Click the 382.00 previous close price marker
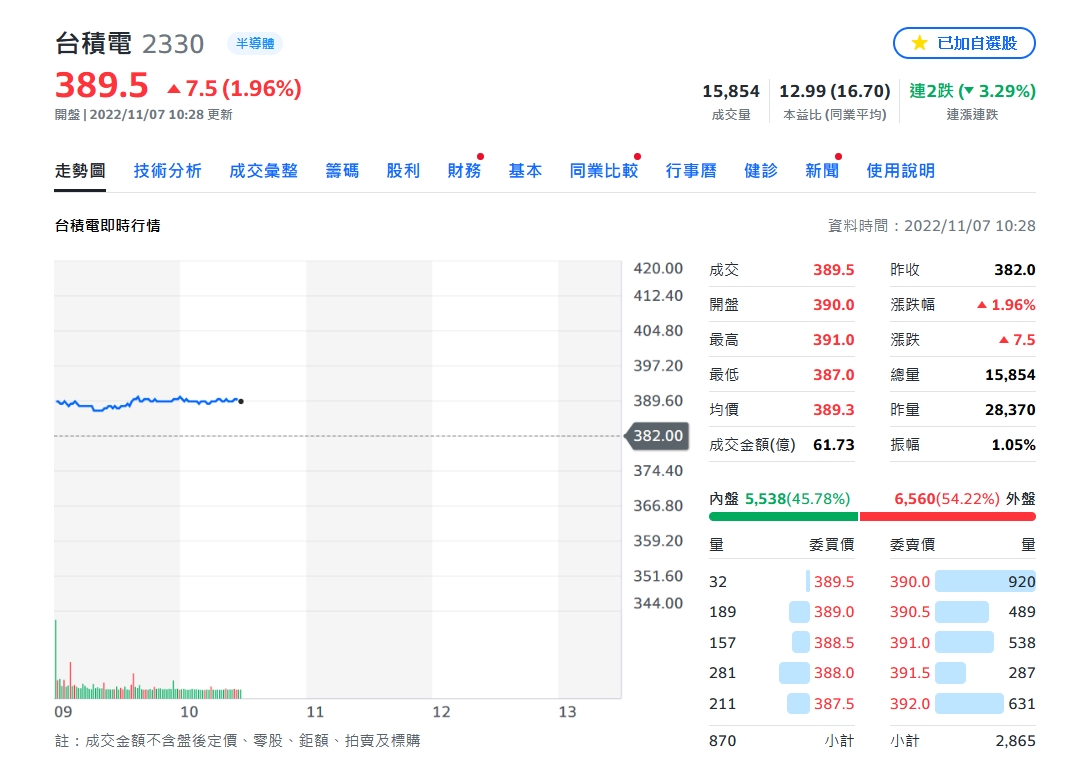 point(657,436)
